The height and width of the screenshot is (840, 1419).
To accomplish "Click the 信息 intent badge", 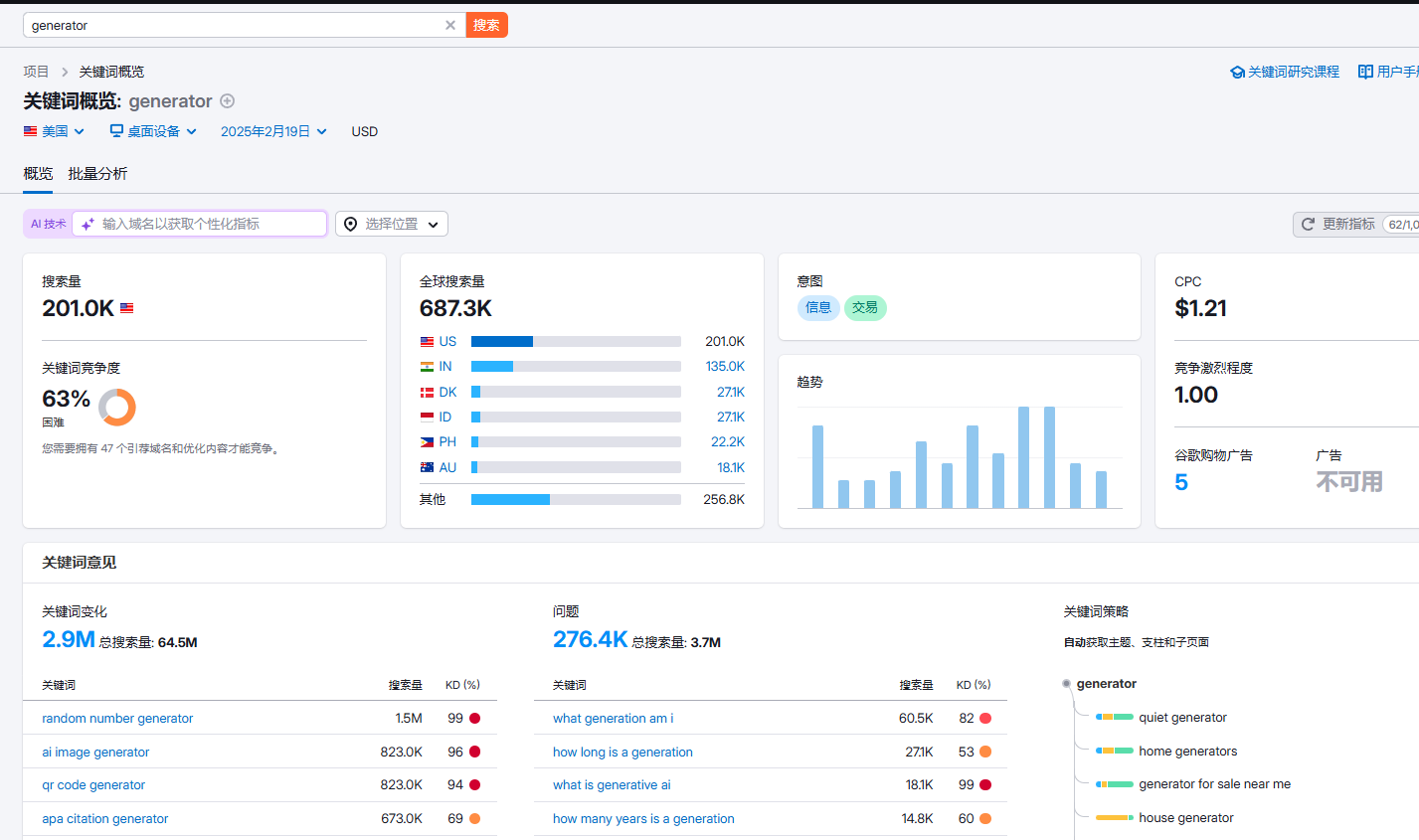I will [818, 308].
